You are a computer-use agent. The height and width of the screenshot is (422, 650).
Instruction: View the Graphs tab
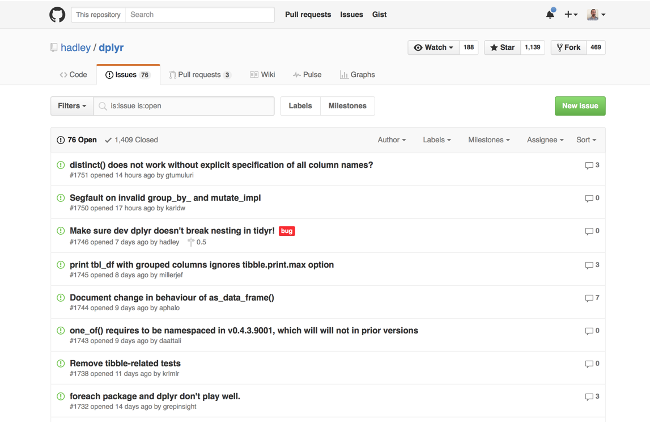(x=357, y=75)
